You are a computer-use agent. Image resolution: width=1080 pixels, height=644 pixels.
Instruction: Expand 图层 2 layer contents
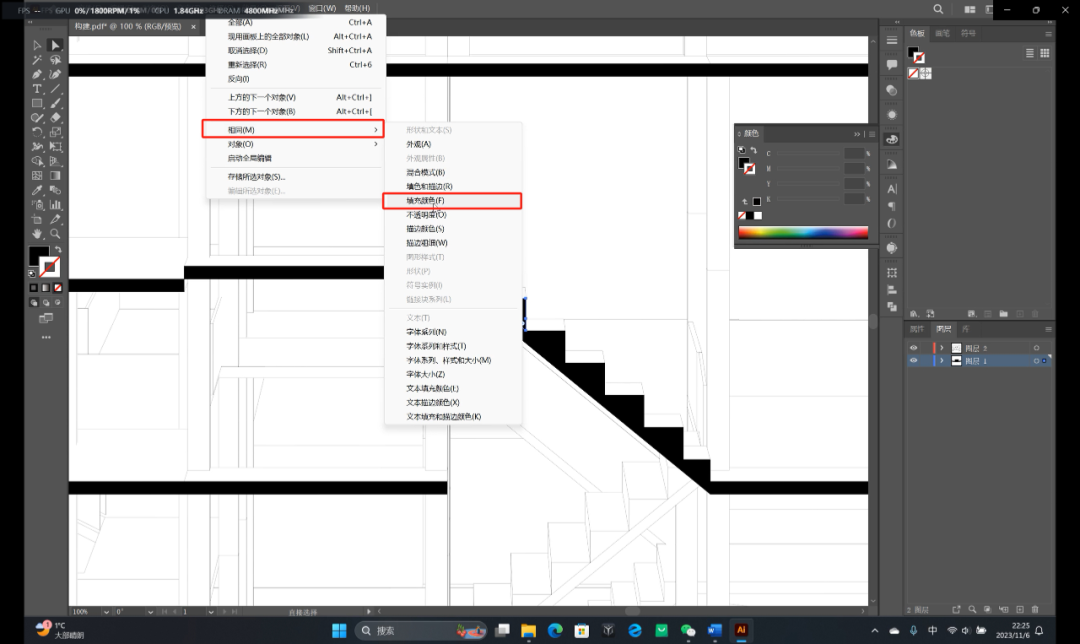942,348
